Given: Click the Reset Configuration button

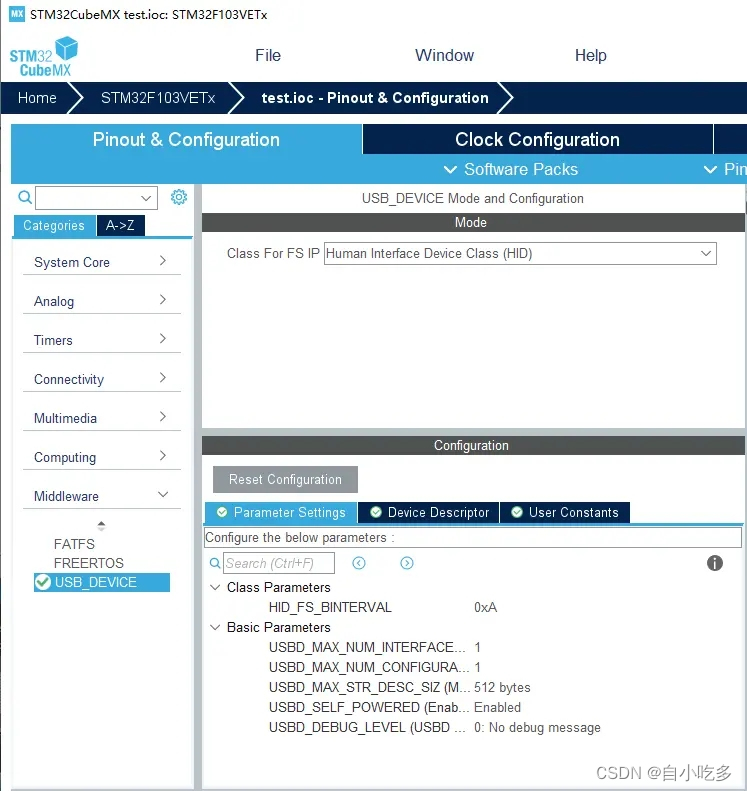Looking at the screenshot, I should click(x=285, y=479).
